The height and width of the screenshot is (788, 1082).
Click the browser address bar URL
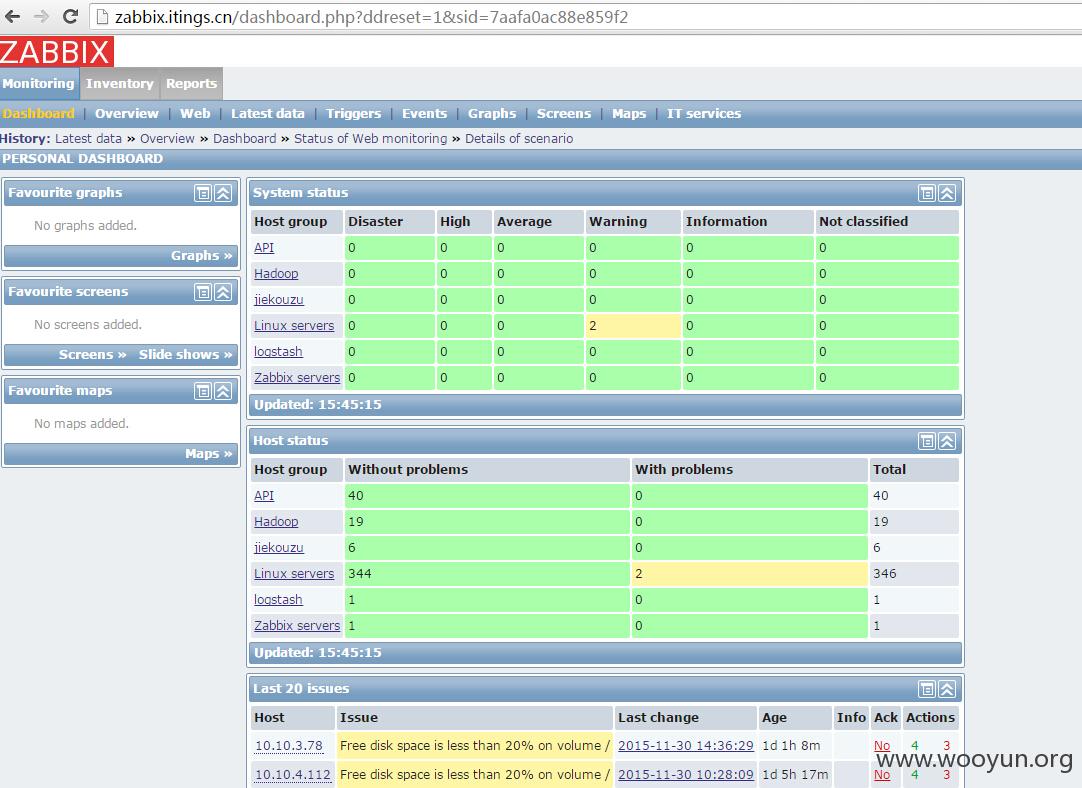[x=371, y=17]
